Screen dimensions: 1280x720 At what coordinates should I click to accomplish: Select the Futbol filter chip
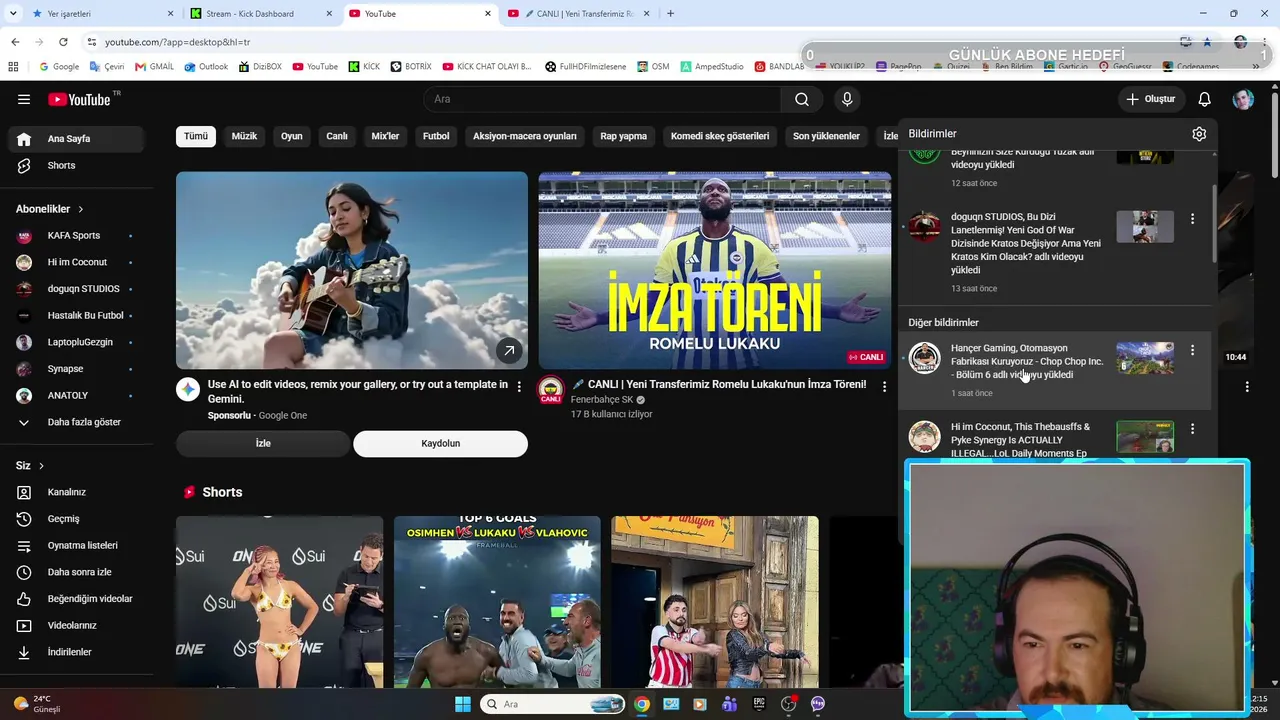pyautogui.click(x=436, y=136)
